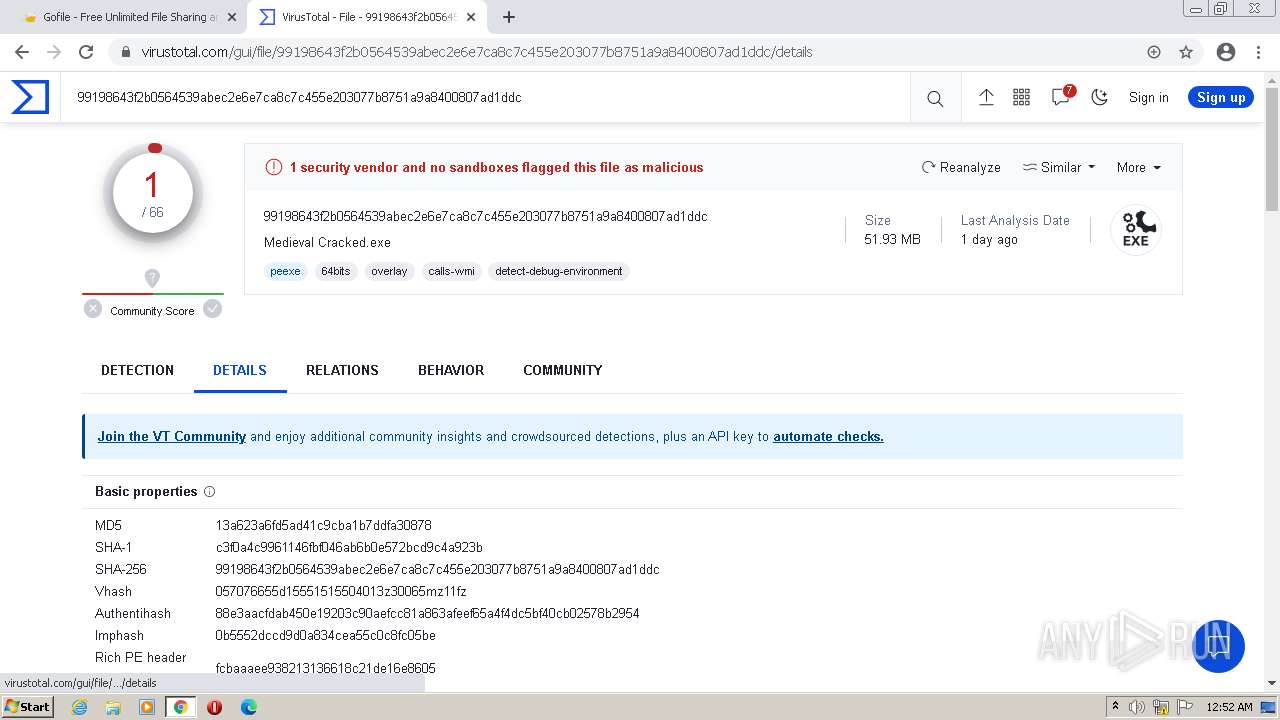Select the DETAILS tab
Viewport: 1280px width, 720px height.
[x=240, y=370]
